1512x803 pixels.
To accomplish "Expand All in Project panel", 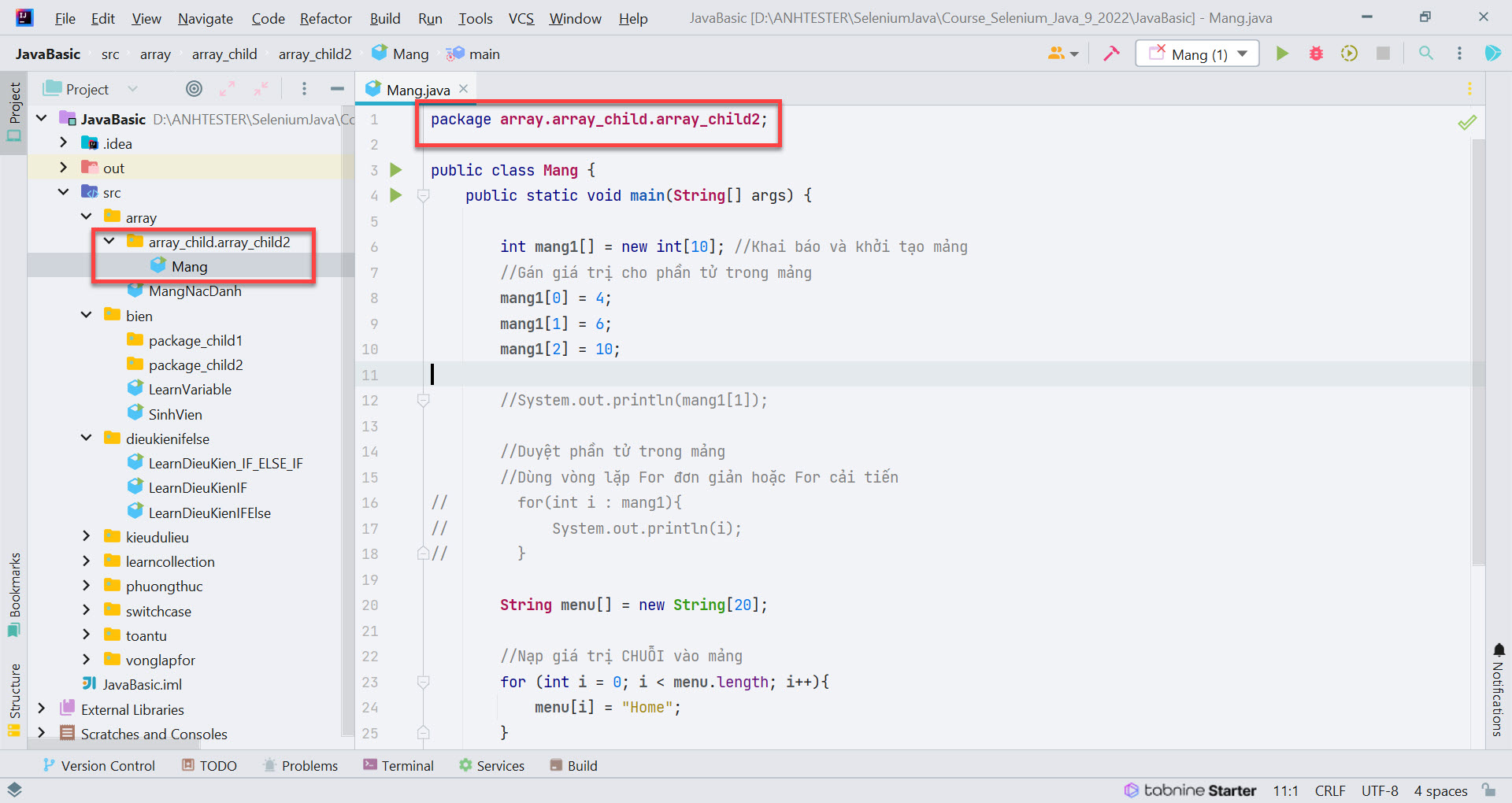I will [228, 89].
